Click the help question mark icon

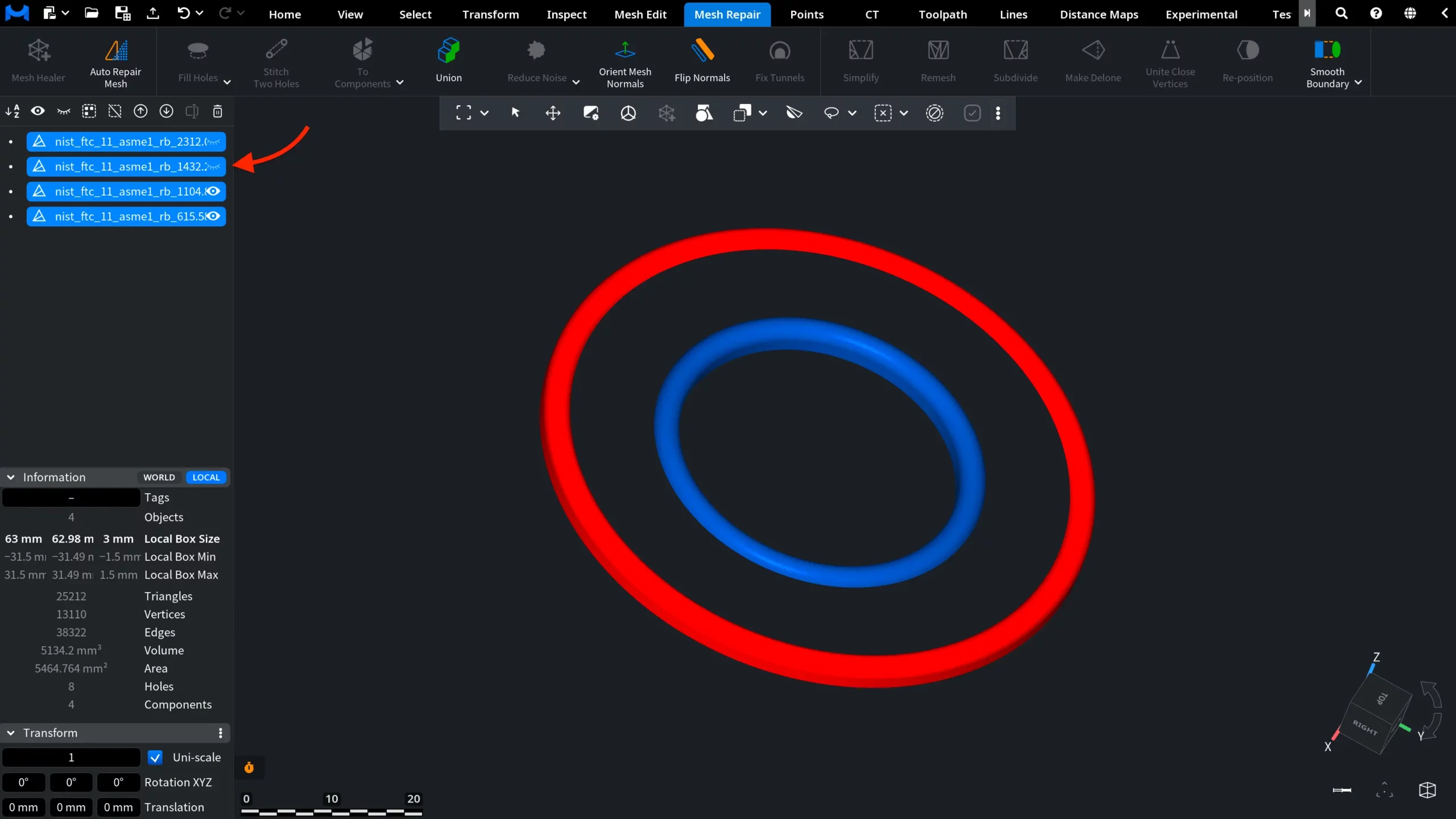1376,13
